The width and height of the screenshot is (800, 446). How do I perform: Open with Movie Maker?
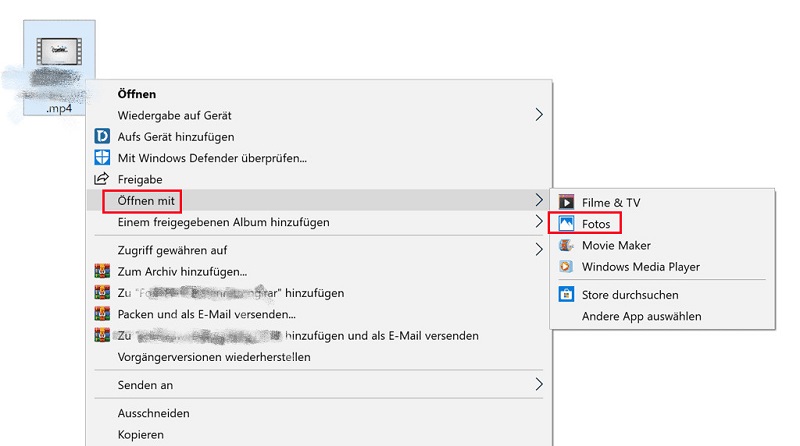point(616,245)
